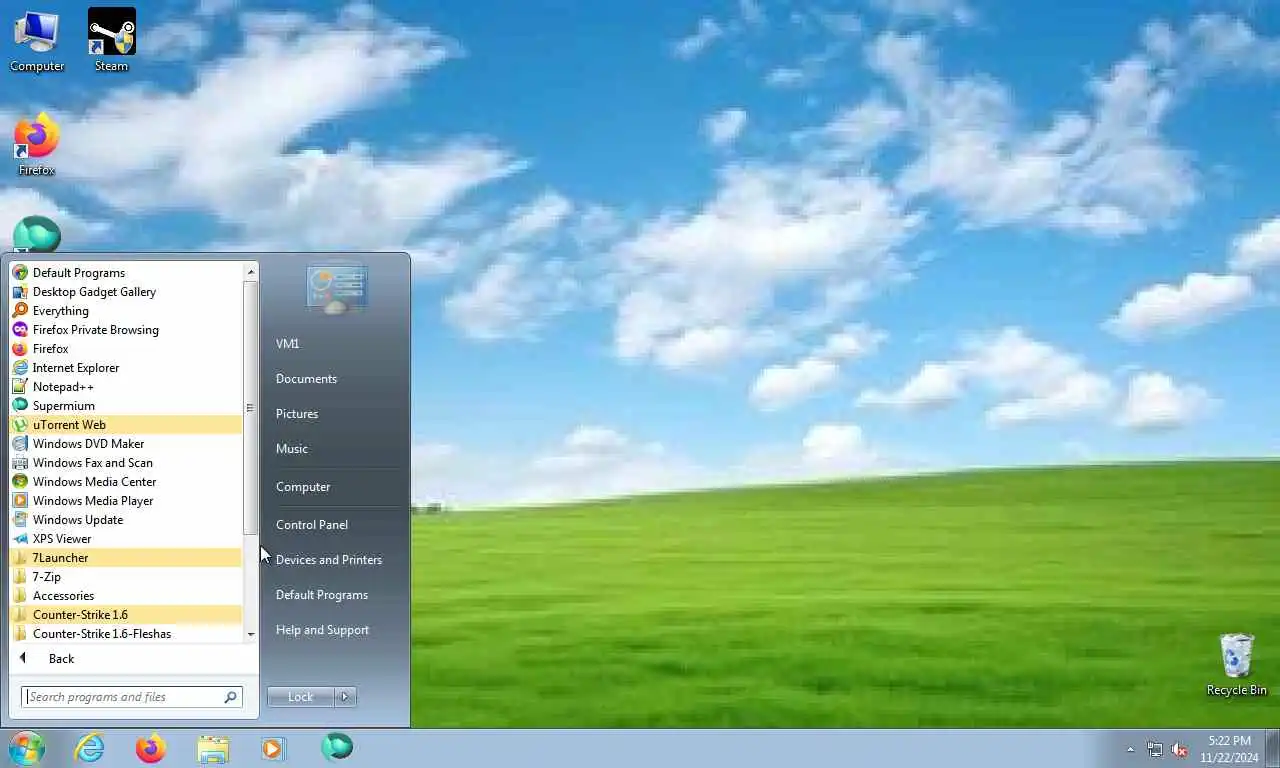
Task: Expand the Accessories folder
Action: click(x=126, y=595)
